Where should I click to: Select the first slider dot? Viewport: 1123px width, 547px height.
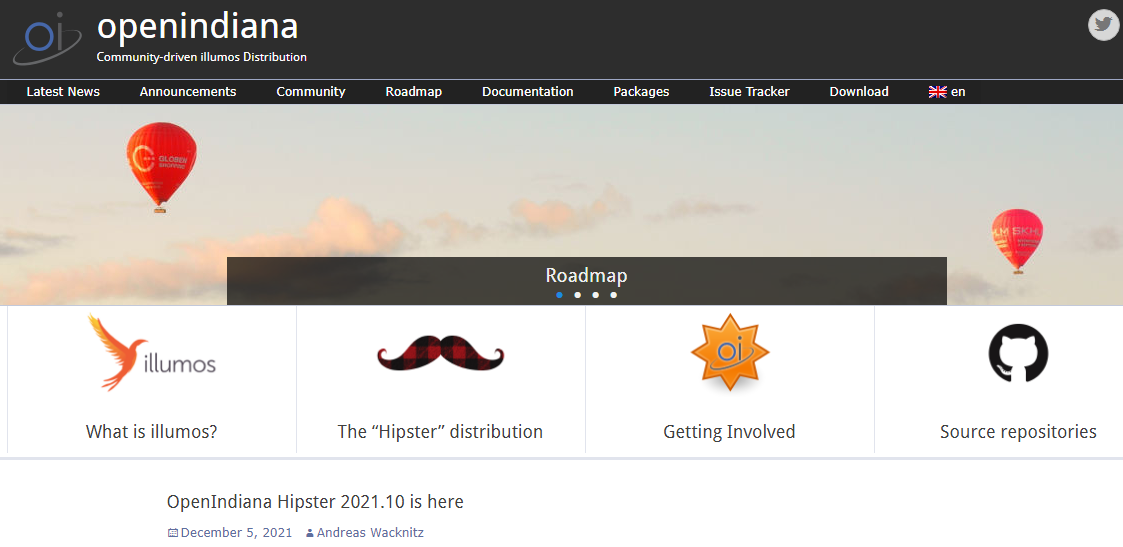tap(559, 295)
